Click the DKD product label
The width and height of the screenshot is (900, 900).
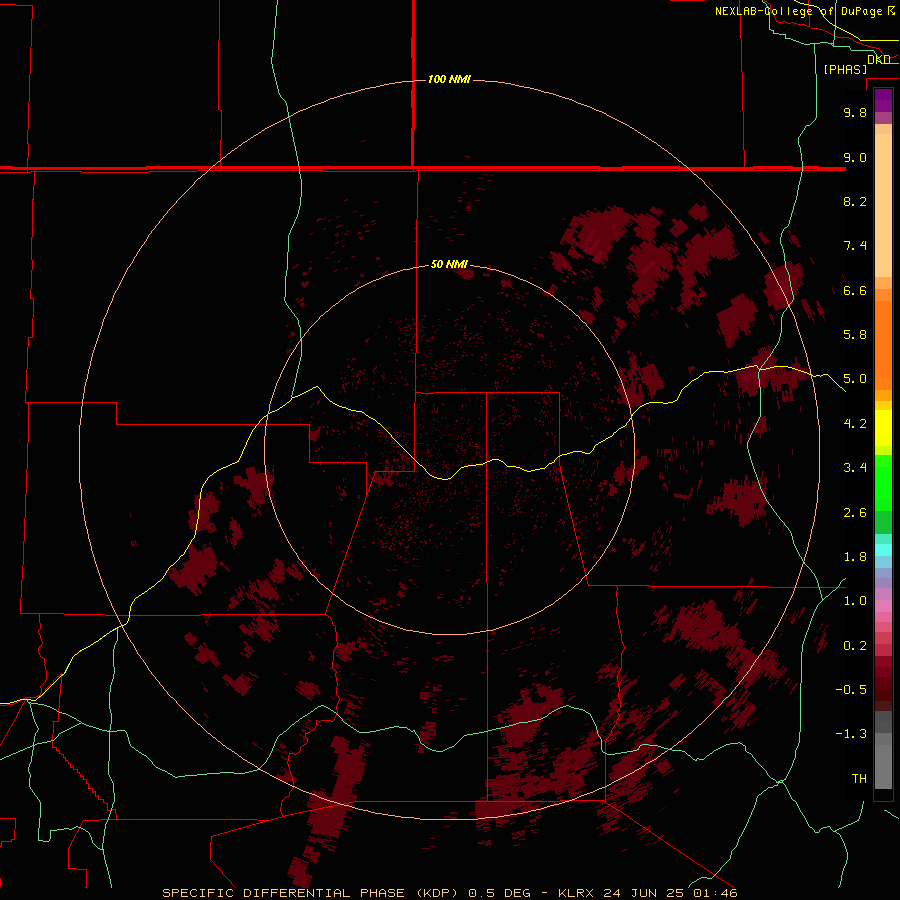(x=879, y=59)
